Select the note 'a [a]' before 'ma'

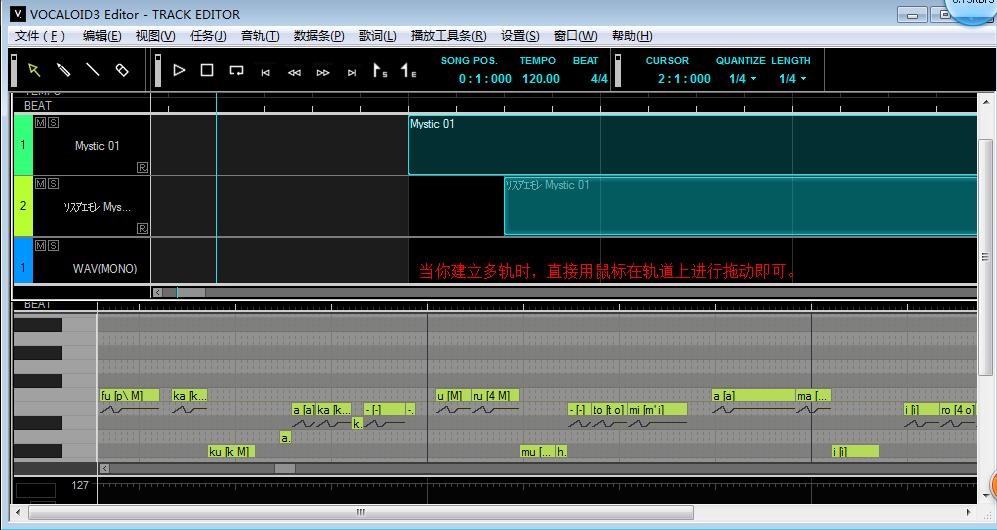pyautogui.click(x=753, y=395)
